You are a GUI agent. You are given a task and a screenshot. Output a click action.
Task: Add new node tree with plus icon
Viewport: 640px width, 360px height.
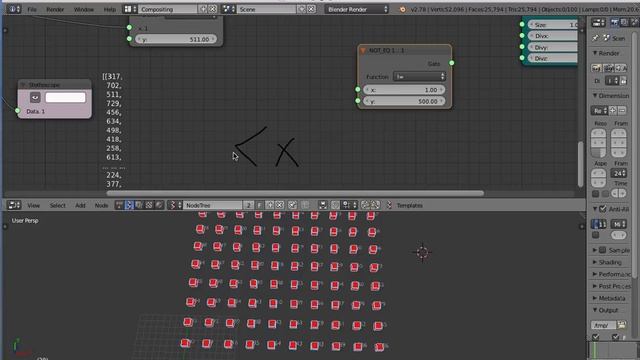pos(269,205)
